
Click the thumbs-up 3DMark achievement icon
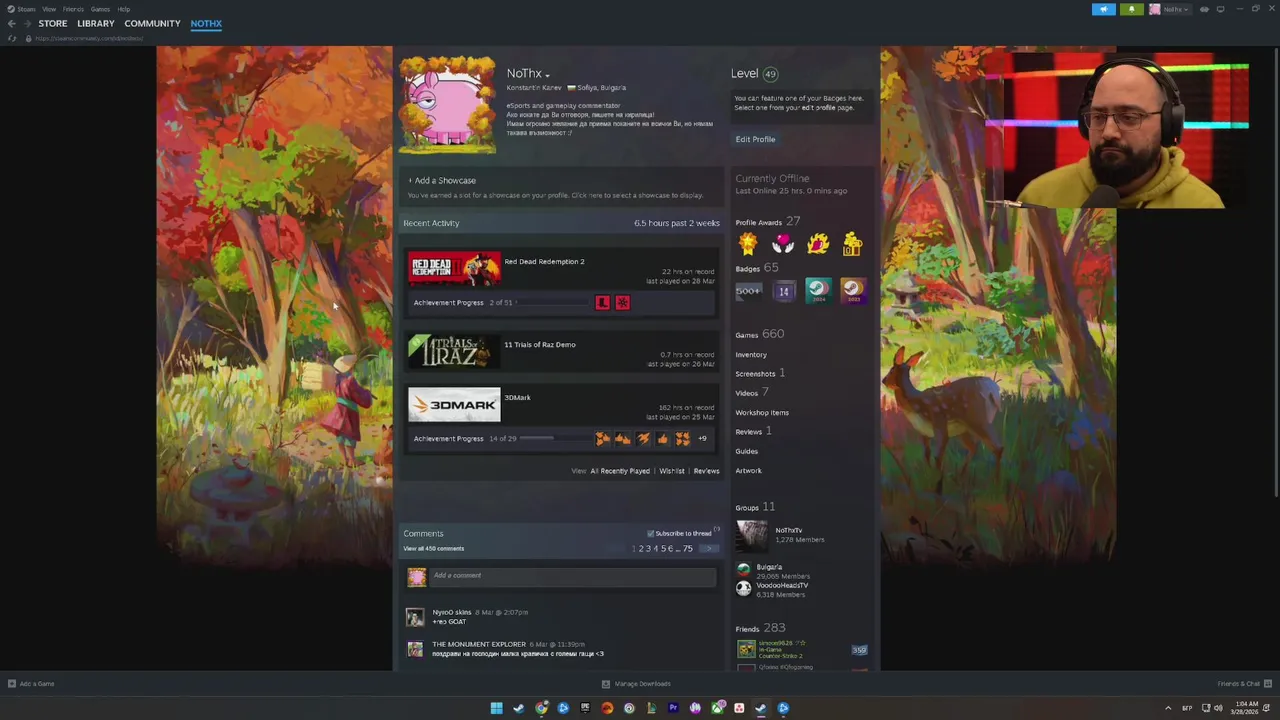[662, 438]
